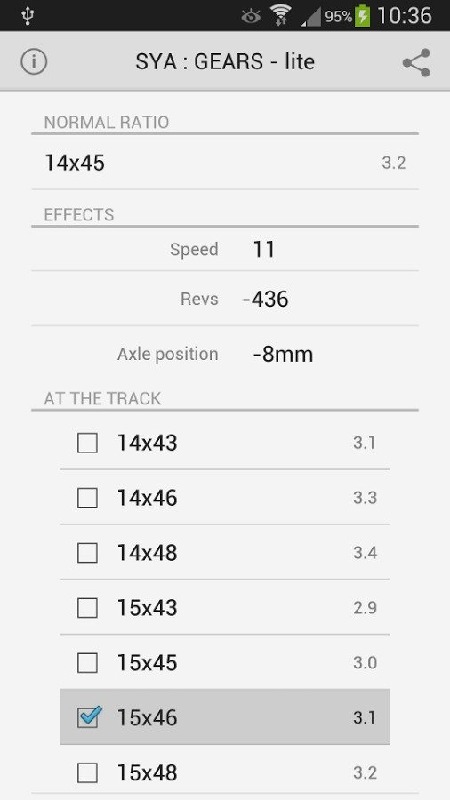
Task: Tap the share icon
Action: click(416, 62)
